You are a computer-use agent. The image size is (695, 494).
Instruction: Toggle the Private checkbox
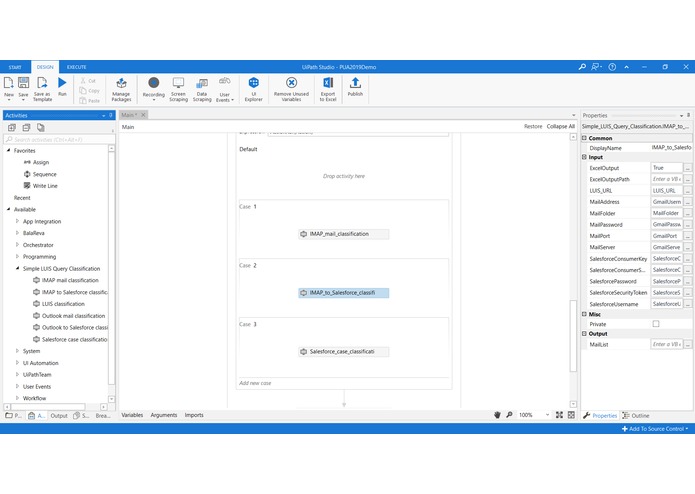(x=656, y=324)
